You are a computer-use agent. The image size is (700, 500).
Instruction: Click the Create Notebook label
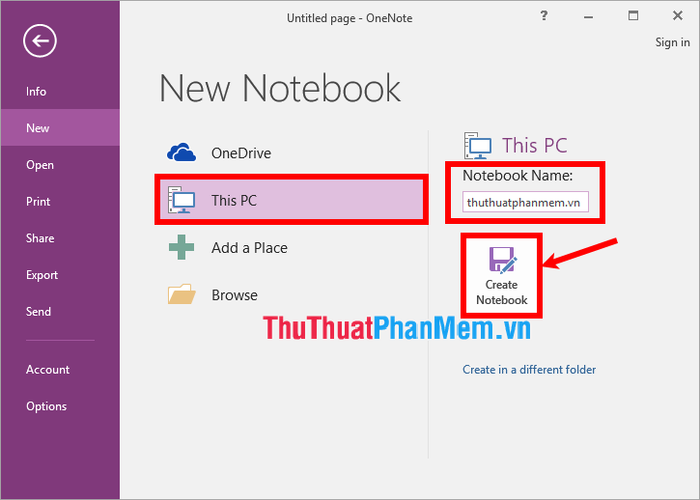502,292
